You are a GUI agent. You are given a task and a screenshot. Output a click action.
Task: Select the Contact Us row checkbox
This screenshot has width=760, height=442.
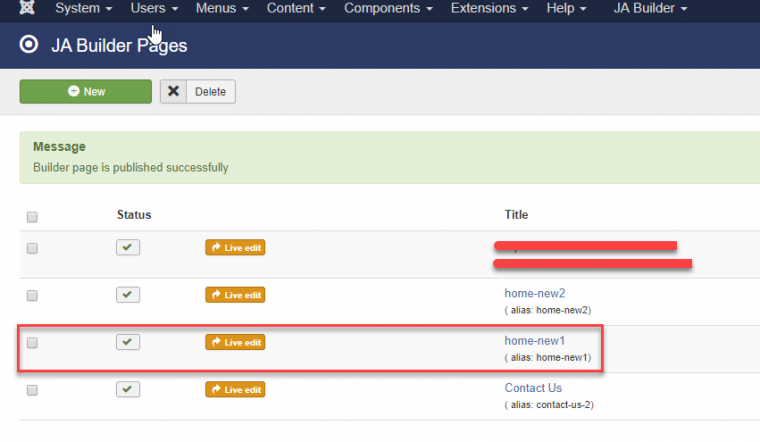coord(32,390)
